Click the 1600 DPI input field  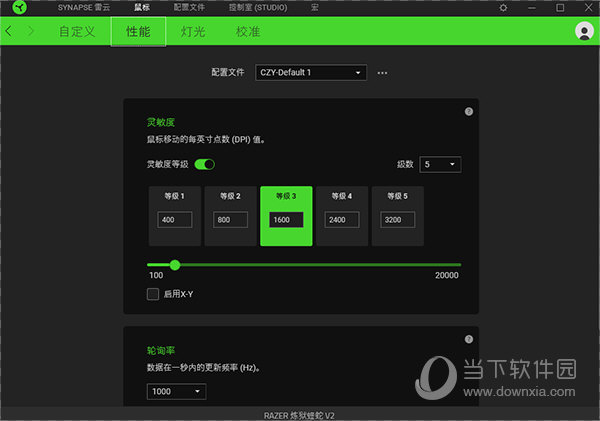click(286, 220)
